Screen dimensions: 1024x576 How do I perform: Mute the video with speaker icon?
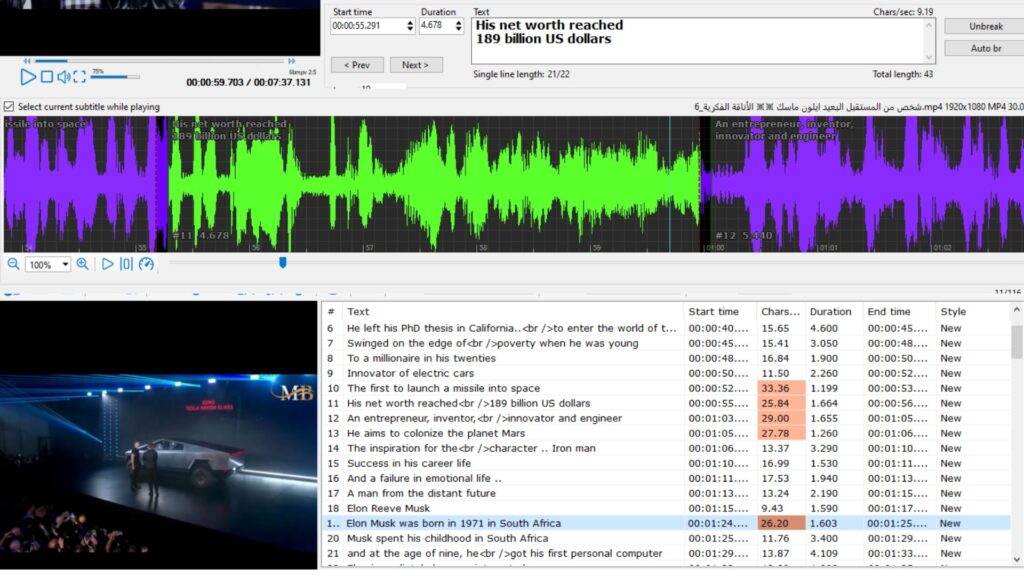pyautogui.click(x=63, y=77)
